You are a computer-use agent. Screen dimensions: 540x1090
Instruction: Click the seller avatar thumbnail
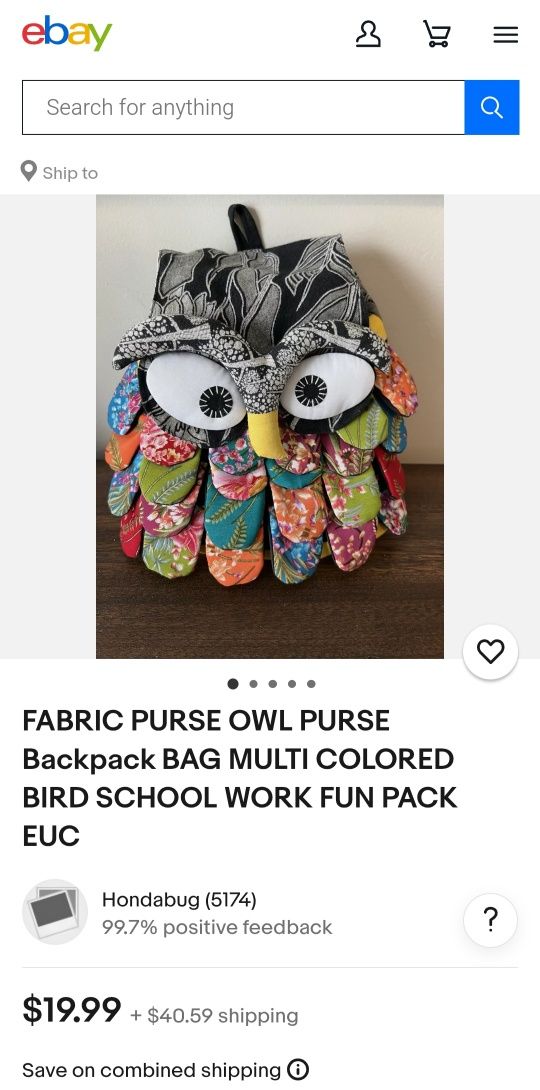pos(55,911)
